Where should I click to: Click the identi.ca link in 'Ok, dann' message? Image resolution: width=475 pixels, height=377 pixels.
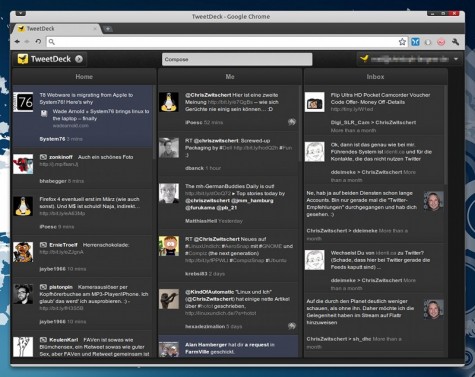(395, 152)
